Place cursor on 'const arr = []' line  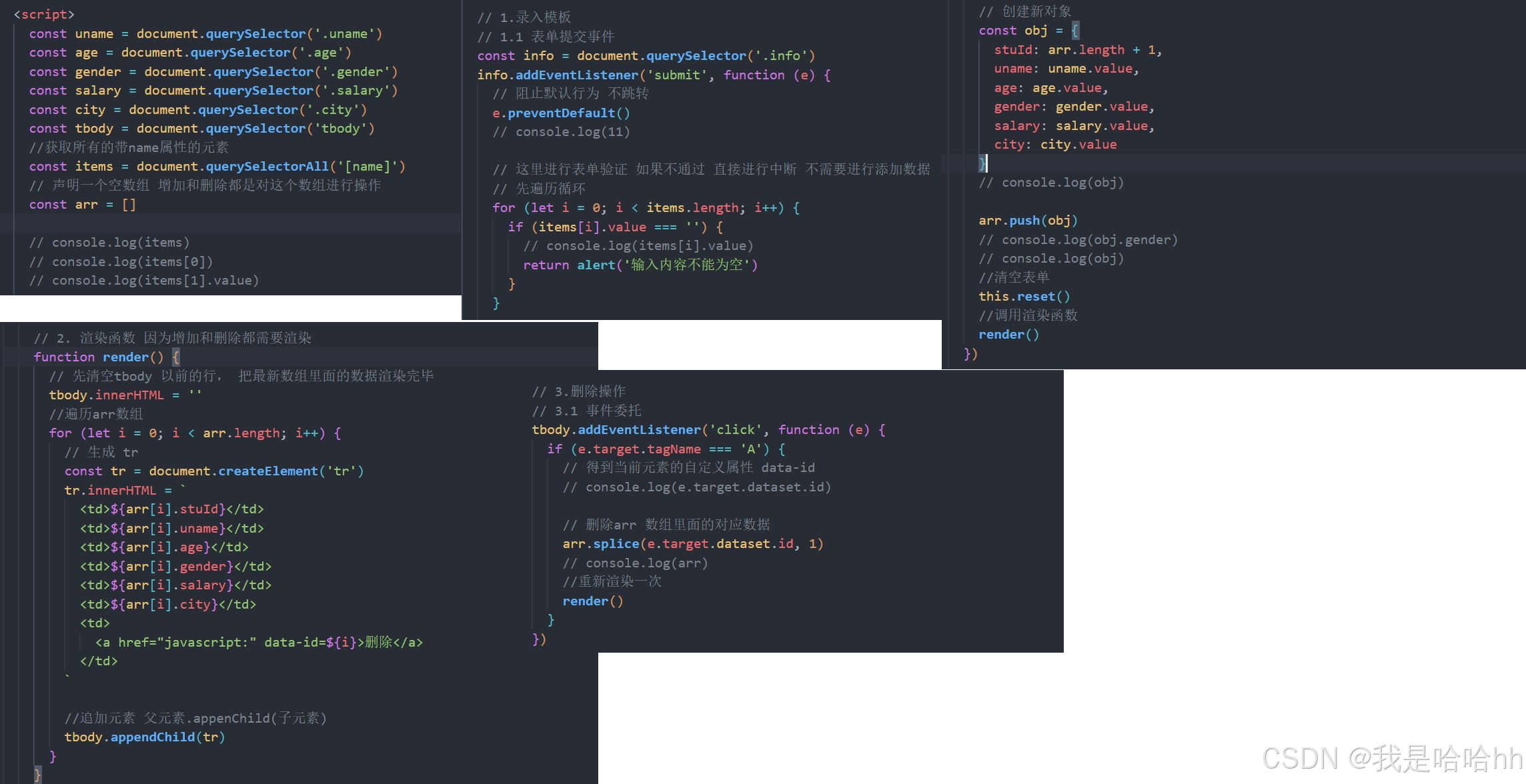[x=82, y=205]
